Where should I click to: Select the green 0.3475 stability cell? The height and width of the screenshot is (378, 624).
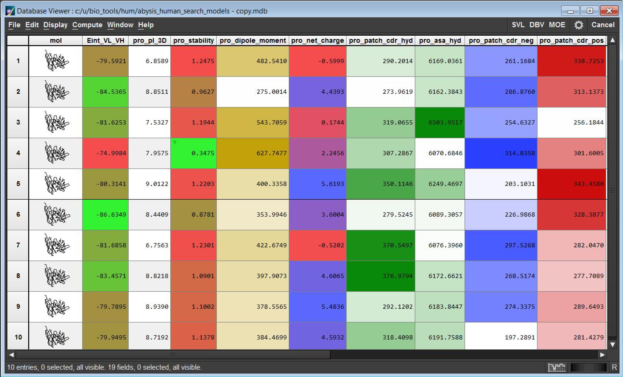[193, 153]
